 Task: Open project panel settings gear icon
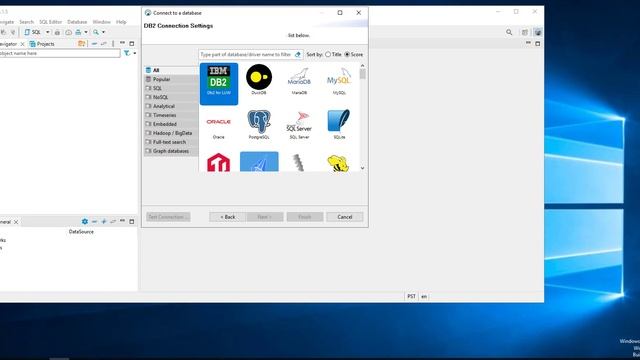click(84, 221)
